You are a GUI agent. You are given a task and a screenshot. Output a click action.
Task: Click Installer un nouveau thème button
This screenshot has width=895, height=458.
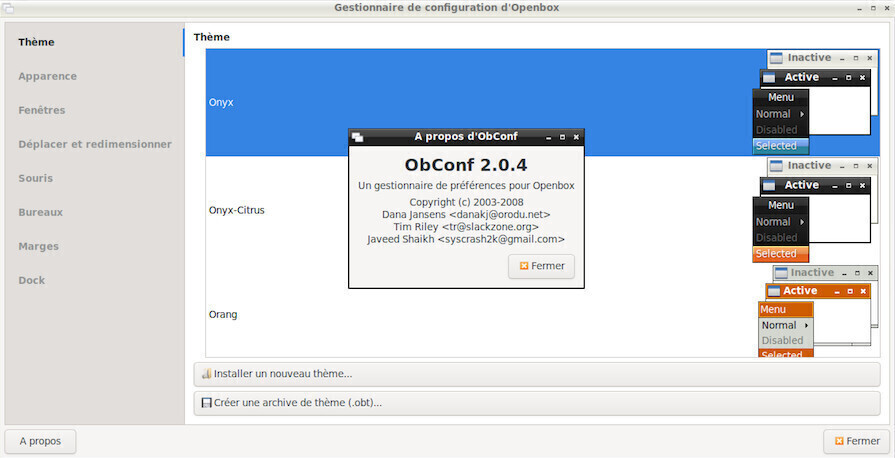[537, 374]
